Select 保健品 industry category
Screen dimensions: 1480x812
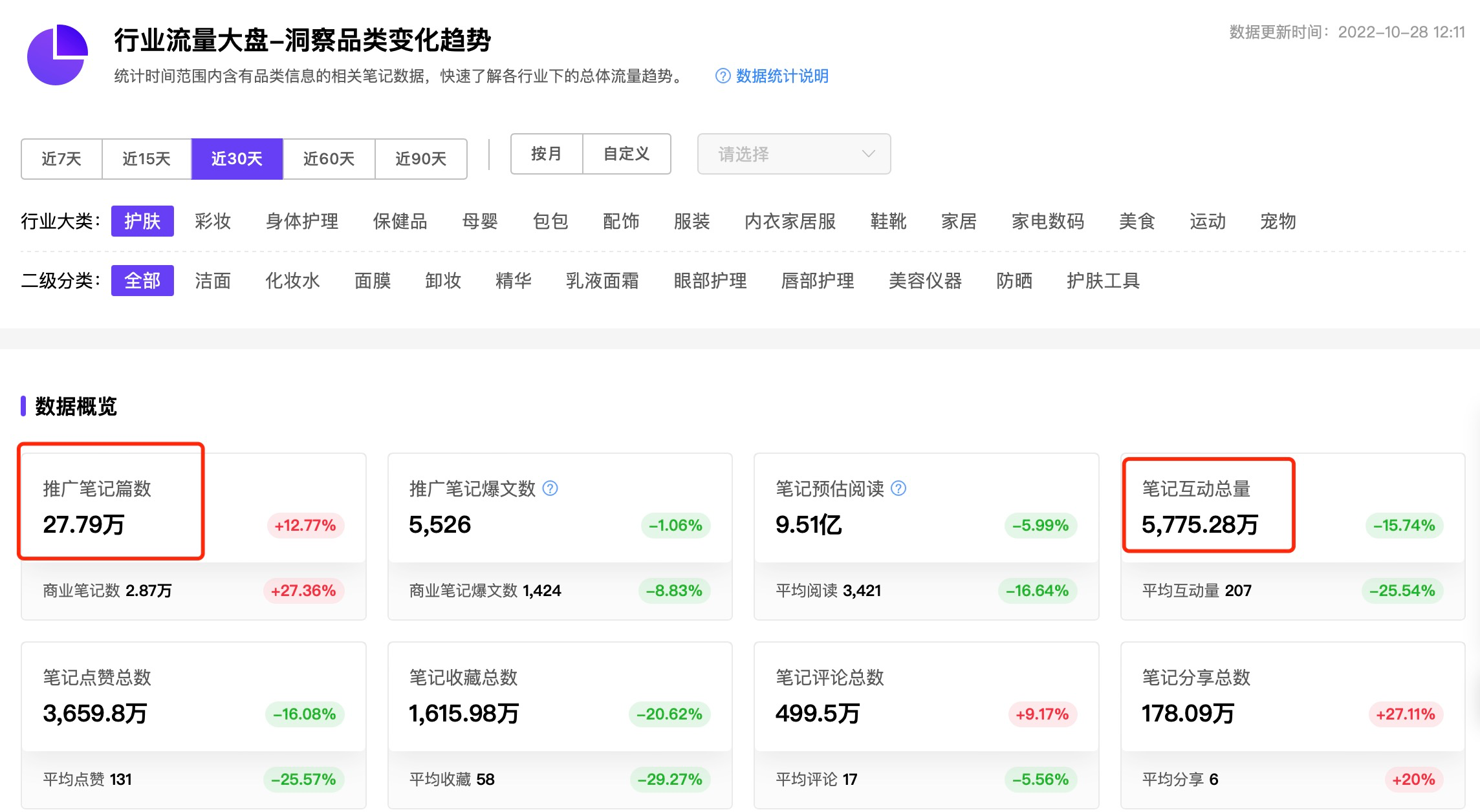pos(400,221)
